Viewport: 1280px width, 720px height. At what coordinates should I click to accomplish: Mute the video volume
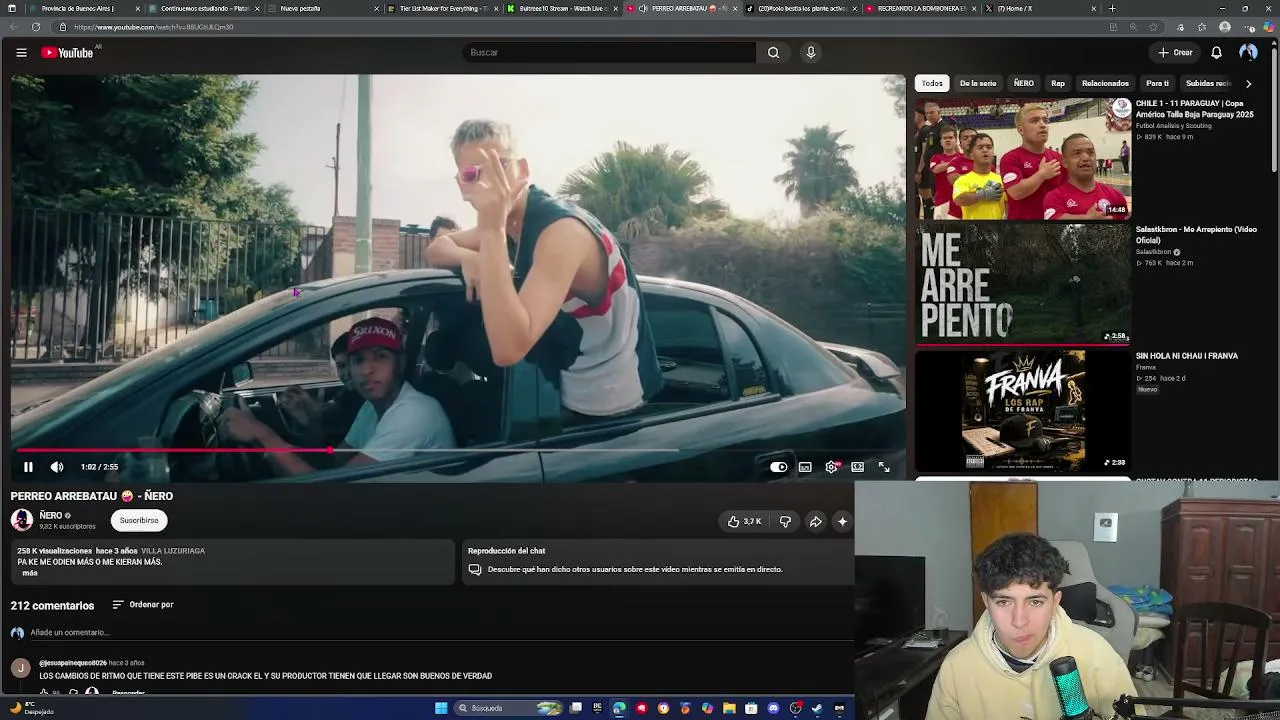(x=57, y=467)
